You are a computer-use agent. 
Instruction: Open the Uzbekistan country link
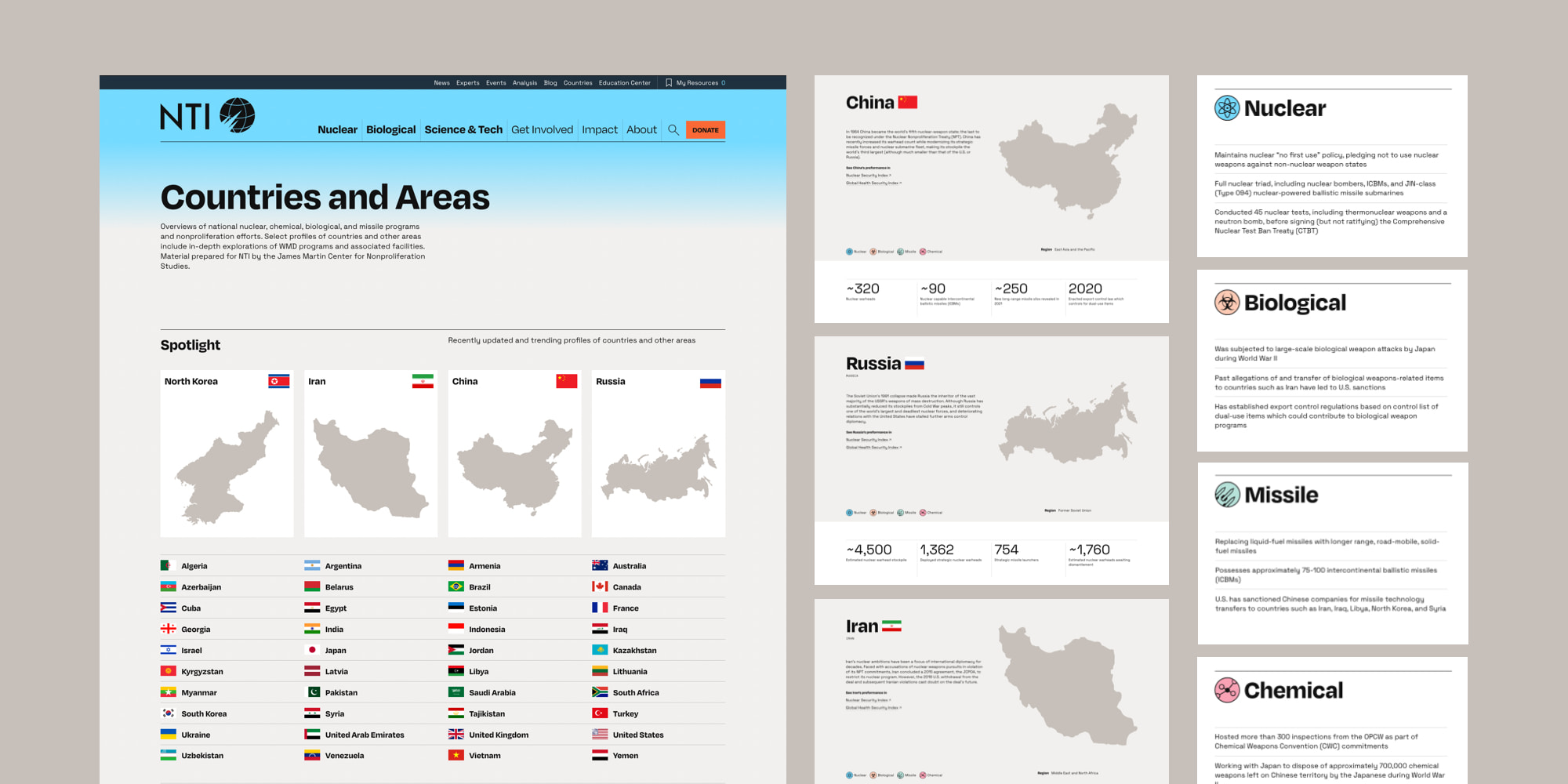[x=202, y=756]
